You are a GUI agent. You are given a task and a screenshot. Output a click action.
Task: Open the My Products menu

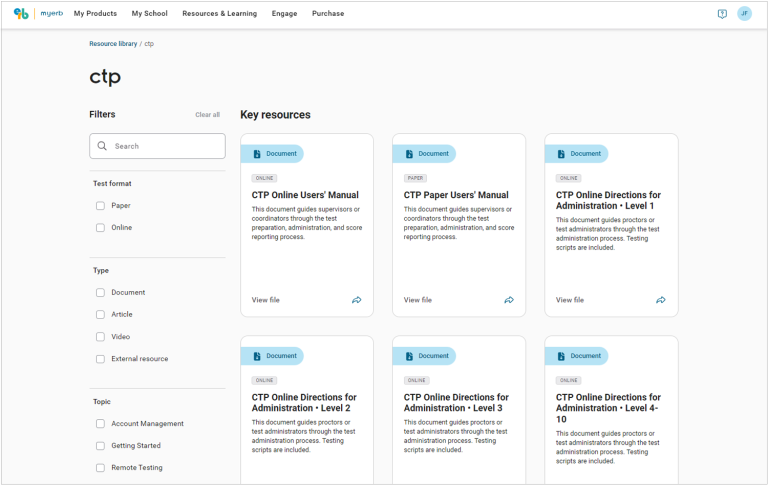(95, 14)
